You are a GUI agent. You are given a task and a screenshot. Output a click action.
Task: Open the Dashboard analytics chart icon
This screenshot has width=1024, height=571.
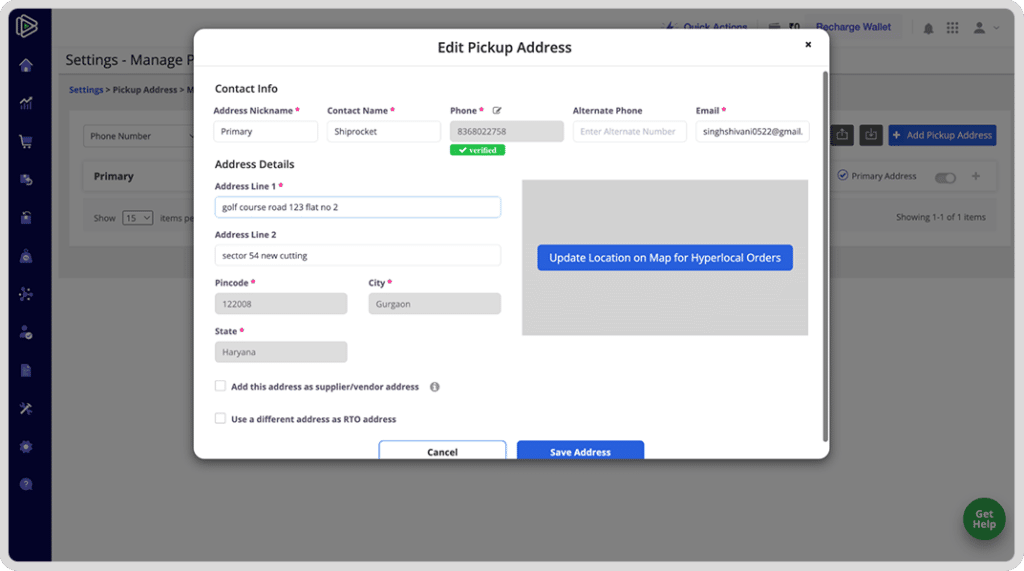click(26, 103)
